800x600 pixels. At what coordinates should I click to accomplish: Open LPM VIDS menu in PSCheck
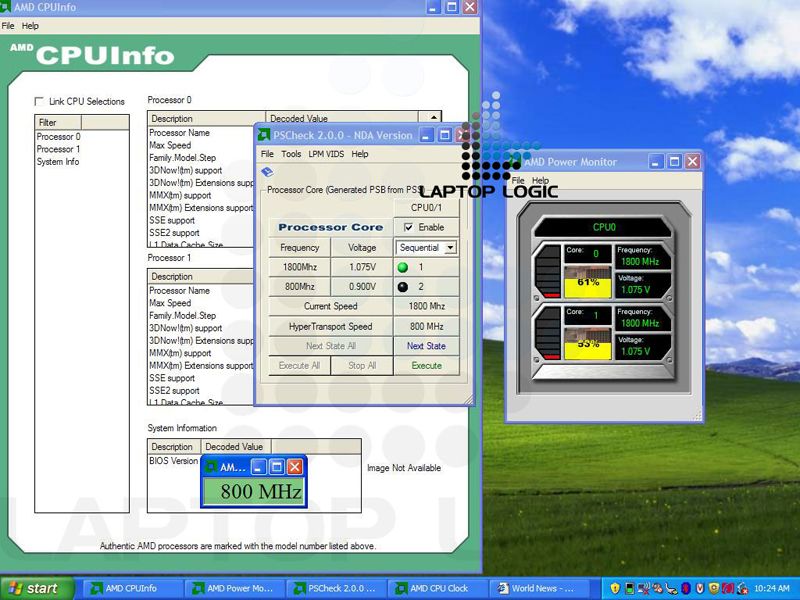pyautogui.click(x=326, y=154)
